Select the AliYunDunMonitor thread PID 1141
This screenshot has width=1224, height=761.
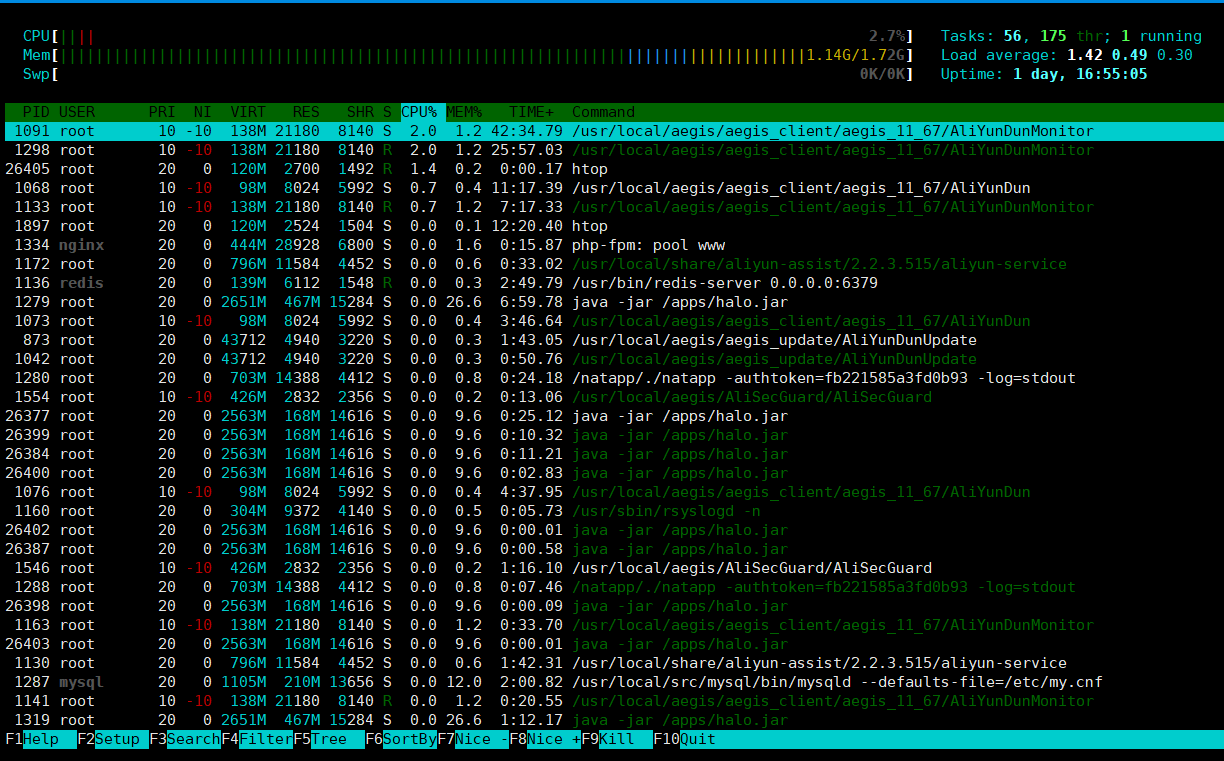point(612,701)
